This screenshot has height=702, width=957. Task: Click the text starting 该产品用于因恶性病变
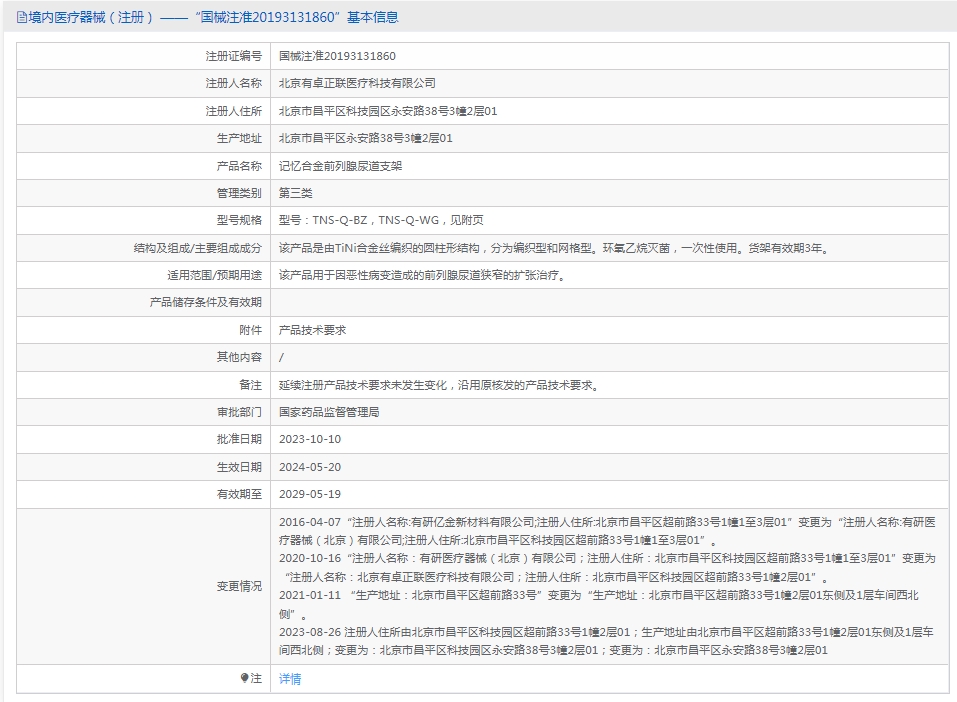click(x=422, y=275)
